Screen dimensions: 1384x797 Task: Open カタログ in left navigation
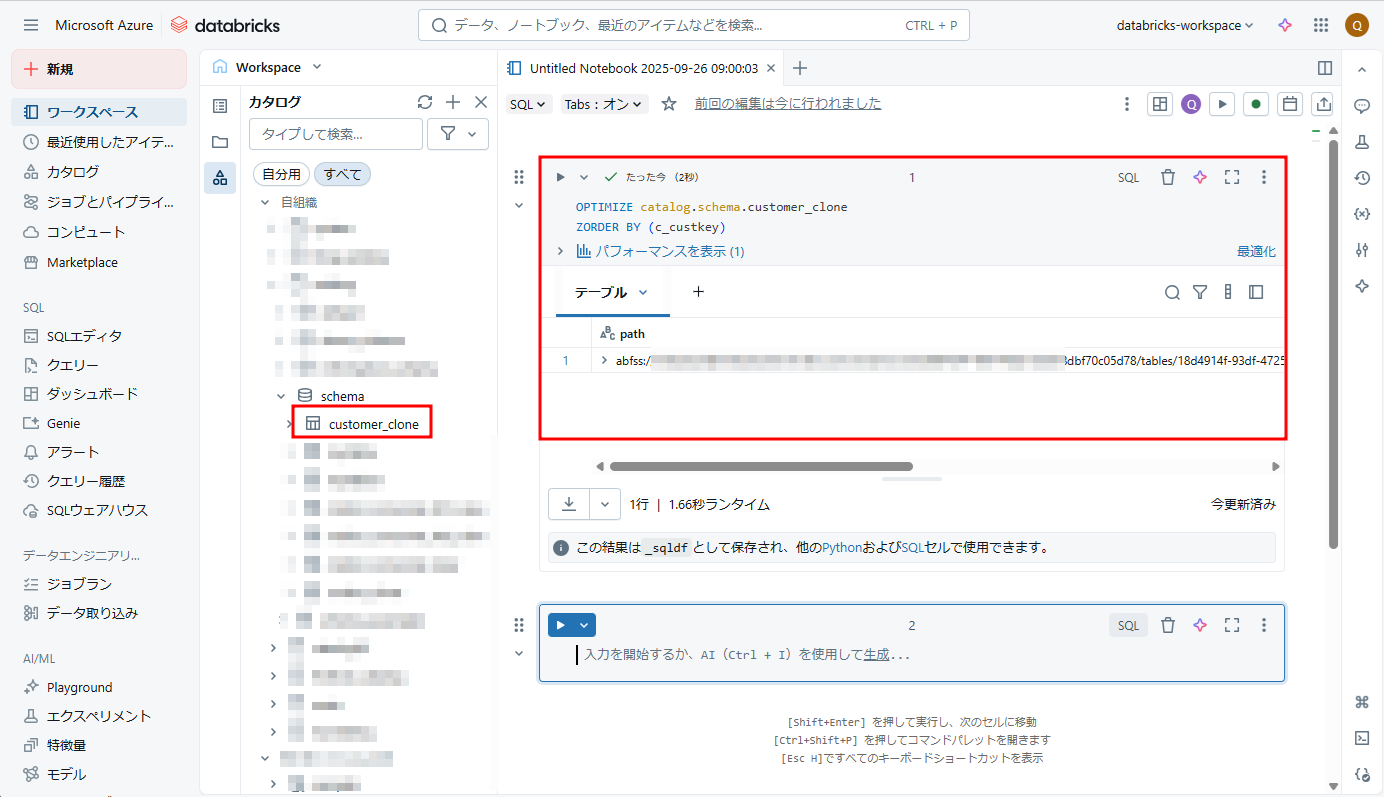coord(73,172)
